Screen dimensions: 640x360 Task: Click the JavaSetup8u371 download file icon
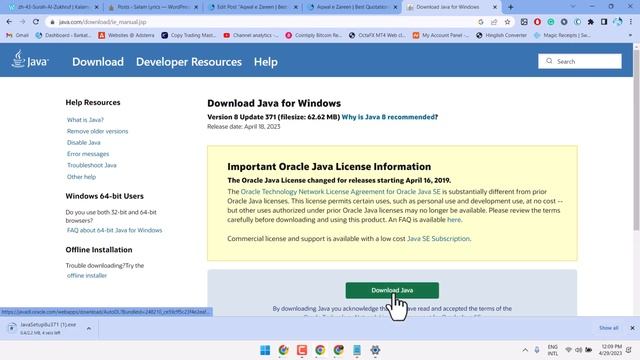tap(12, 327)
